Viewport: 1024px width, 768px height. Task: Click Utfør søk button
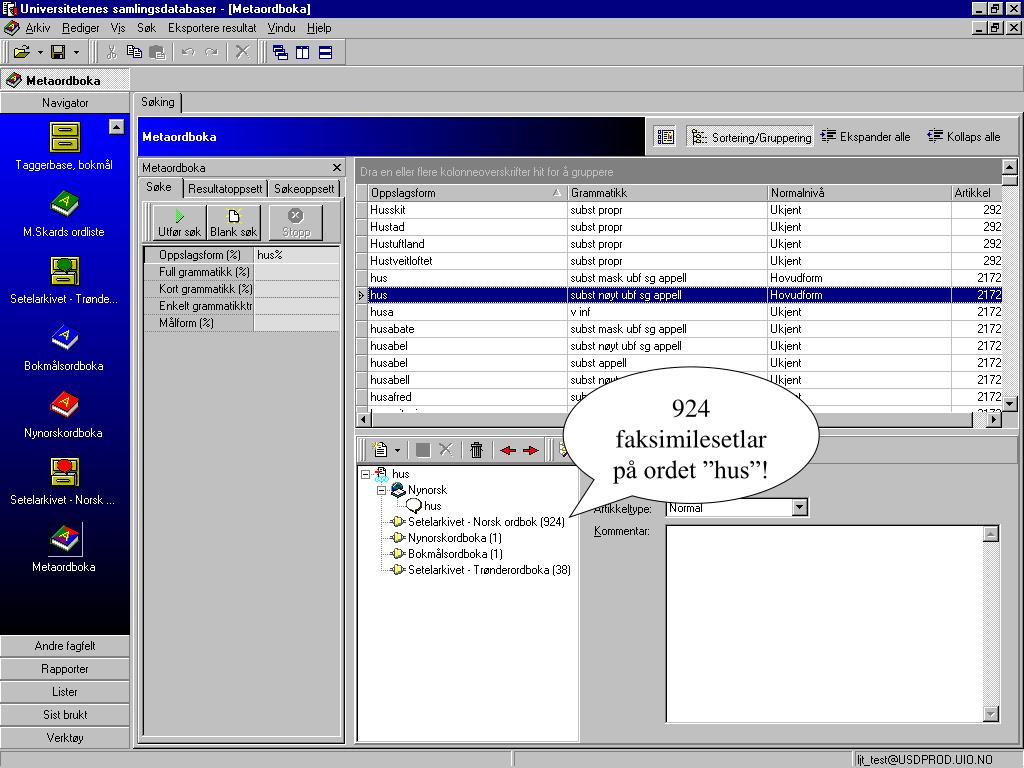[180, 223]
